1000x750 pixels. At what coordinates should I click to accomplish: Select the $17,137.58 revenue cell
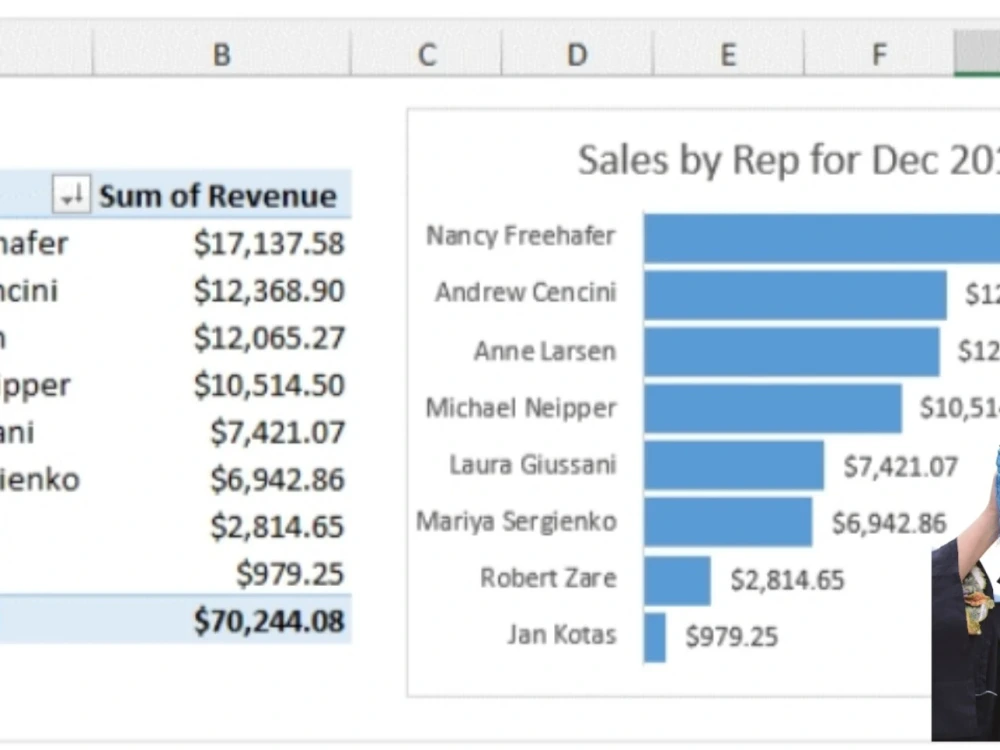click(x=263, y=242)
